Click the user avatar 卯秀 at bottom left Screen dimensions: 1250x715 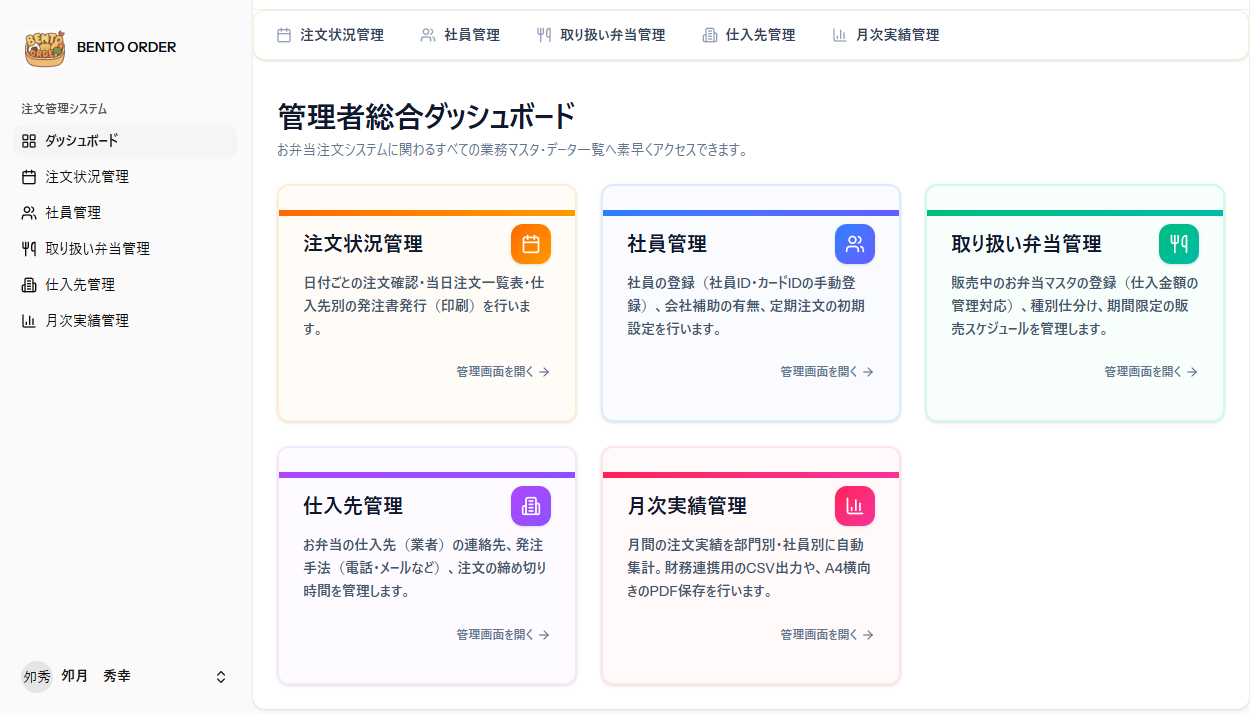click(x=37, y=677)
